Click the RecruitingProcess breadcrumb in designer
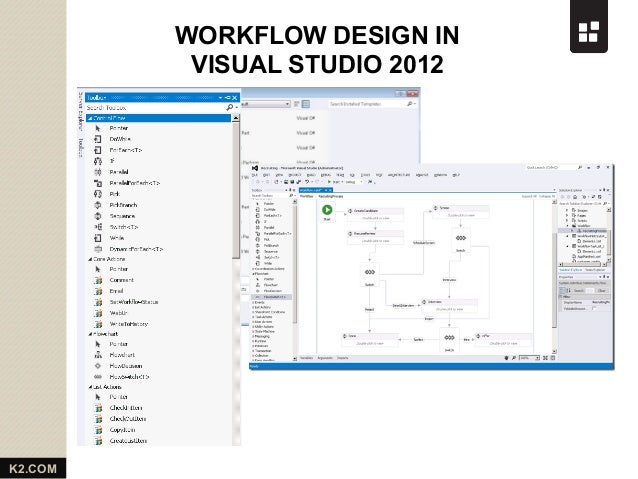 point(331,197)
